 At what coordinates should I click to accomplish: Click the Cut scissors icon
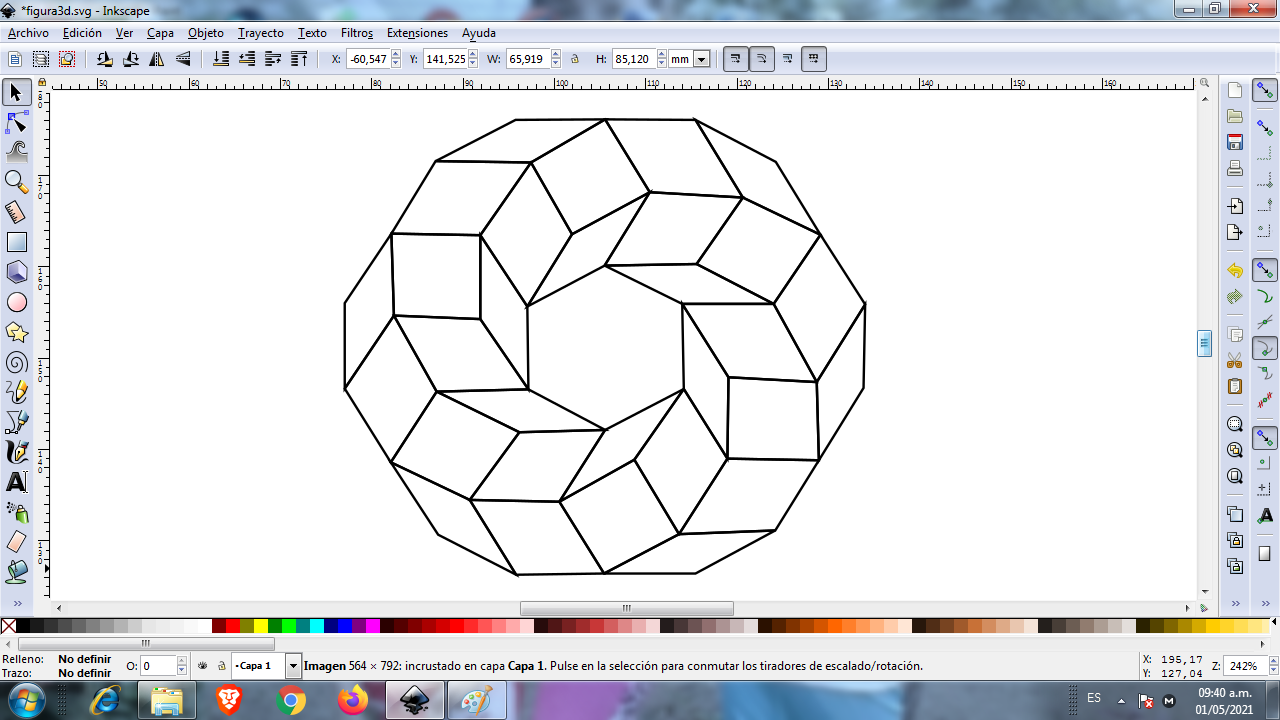tap(1235, 360)
